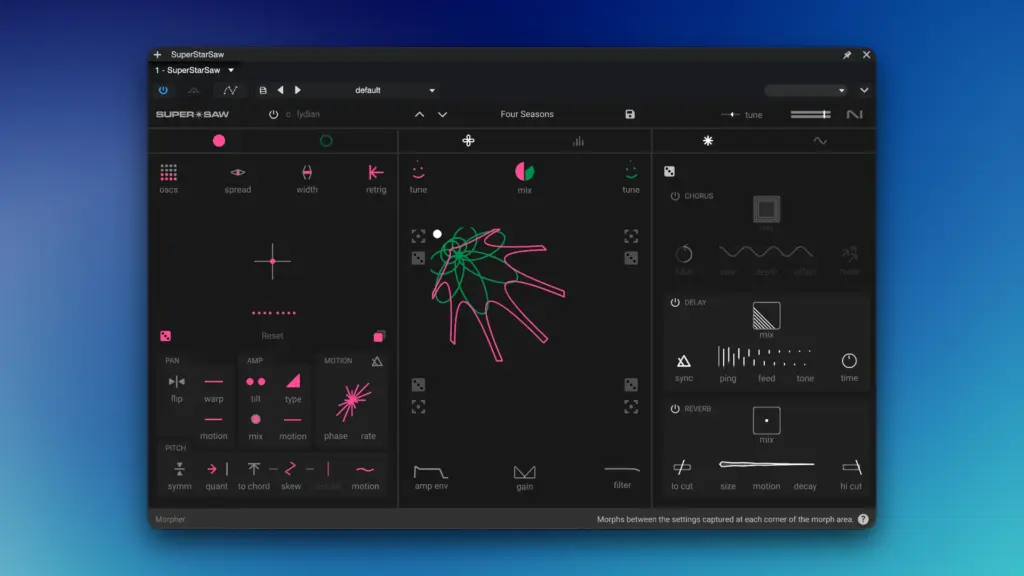Click the top-left morph capture icon
The height and width of the screenshot is (576, 1024).
pos(418,236)
